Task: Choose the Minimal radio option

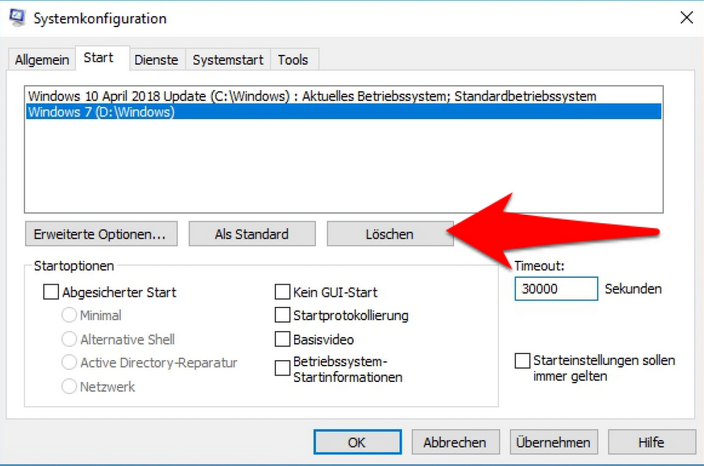Action: tap(69, 315)
